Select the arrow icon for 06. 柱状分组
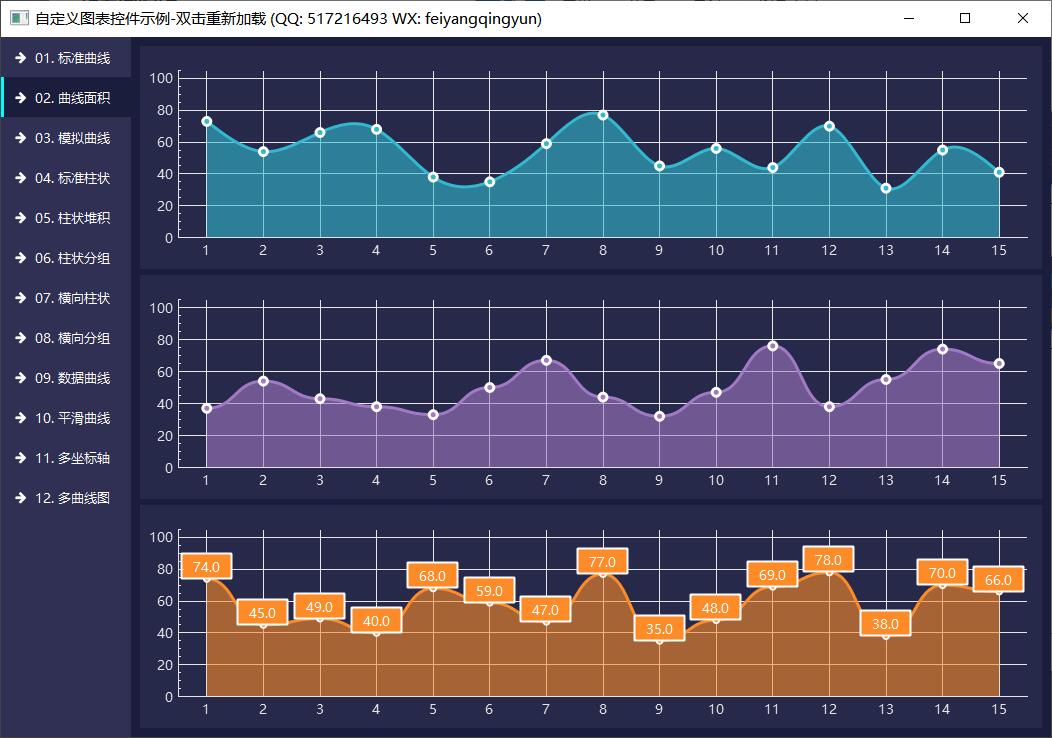 (x=21, y=258)
